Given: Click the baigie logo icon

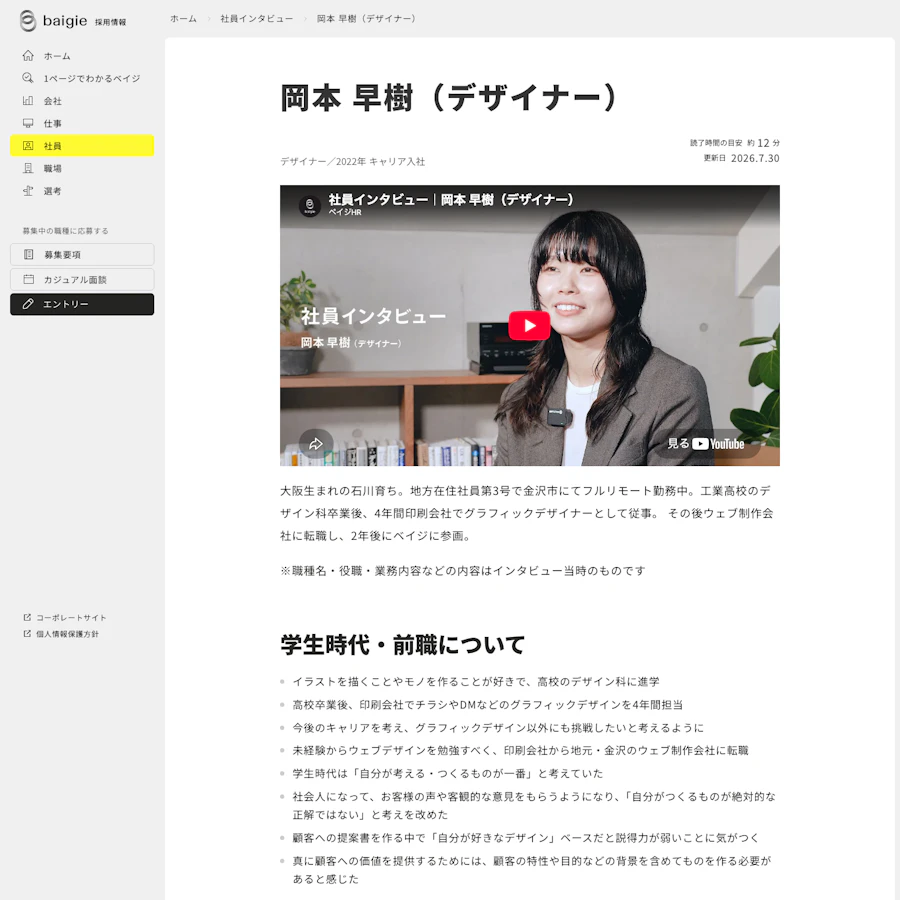Looking at the screenshot, I should click(x=28, y=21).
